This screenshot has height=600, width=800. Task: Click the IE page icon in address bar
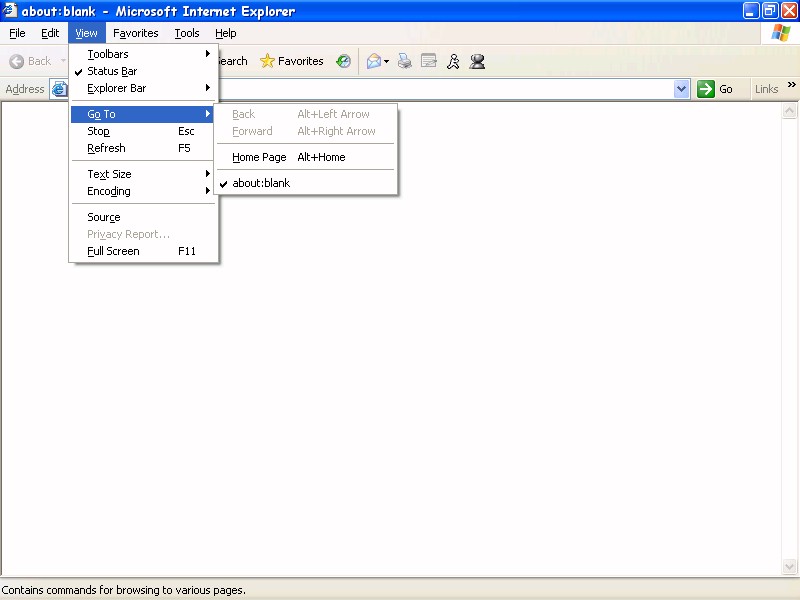pyautogui.click(x=59, y=89)
